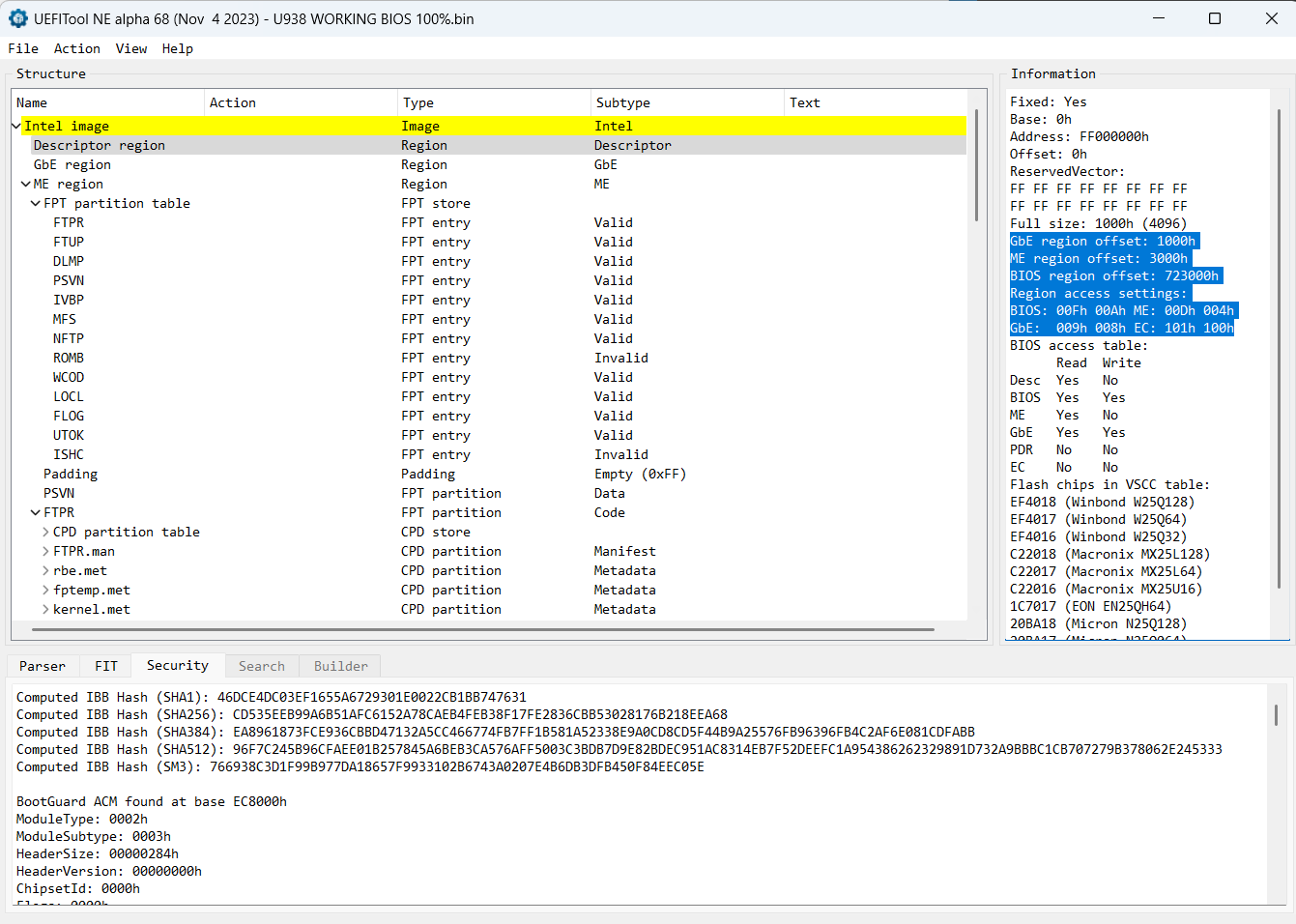Click the Action column header
The height and width of the screenshot is (924, 1296).
tap(302, 102)
